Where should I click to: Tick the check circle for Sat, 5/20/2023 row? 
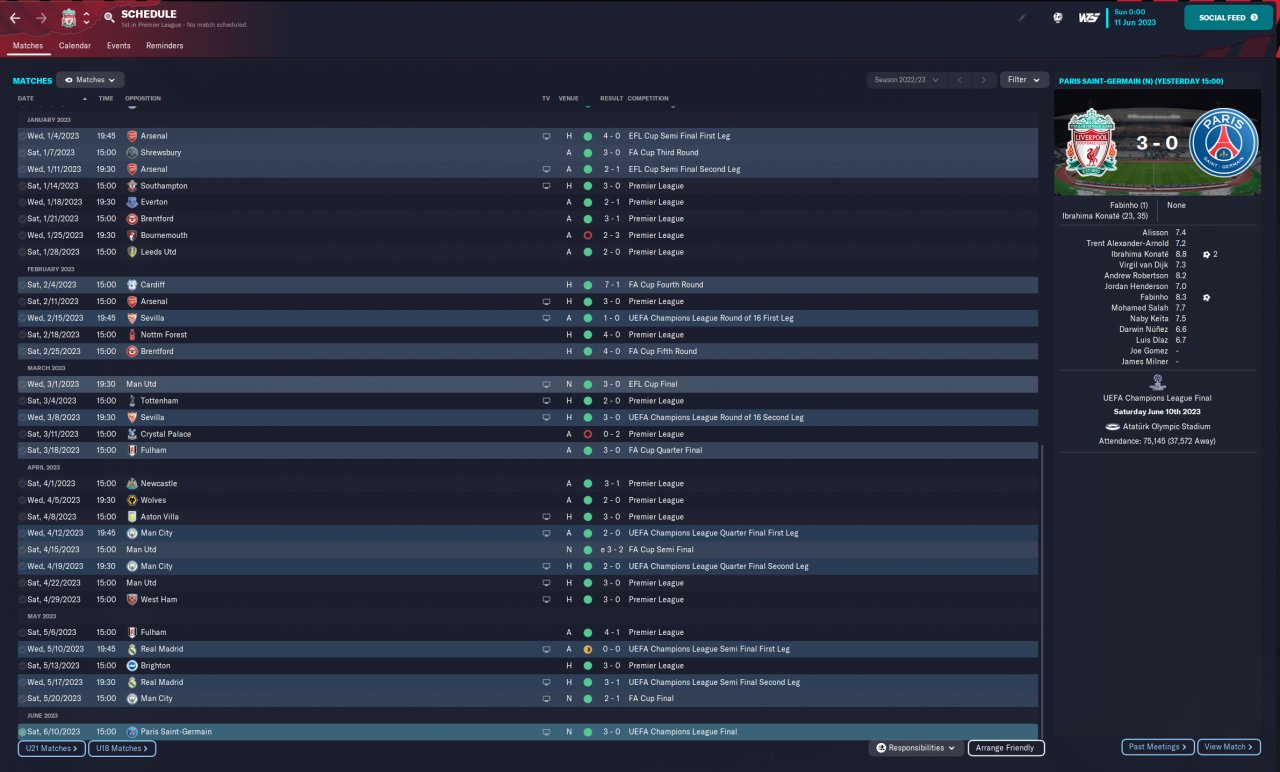pyautogui.click(x=23, y=699)
